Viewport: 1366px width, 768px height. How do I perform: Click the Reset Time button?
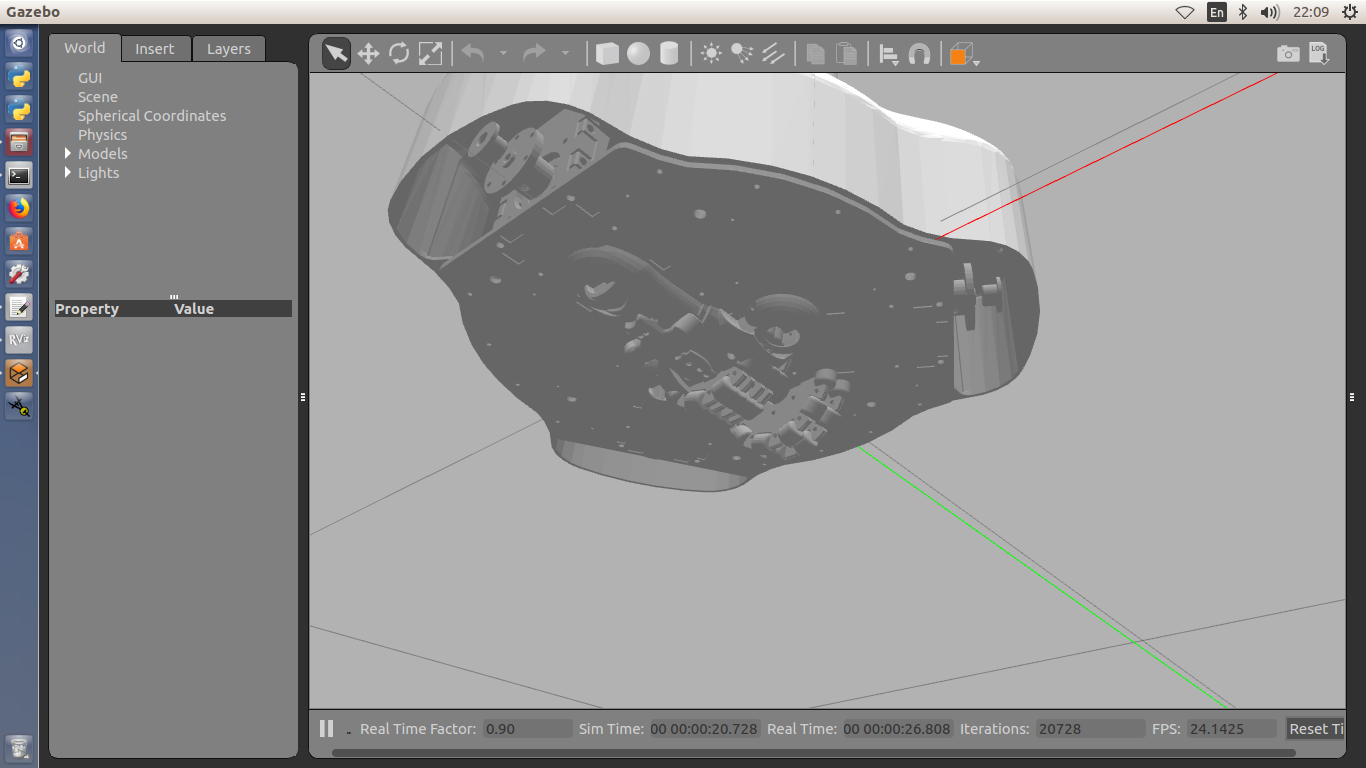(1316, 729)
